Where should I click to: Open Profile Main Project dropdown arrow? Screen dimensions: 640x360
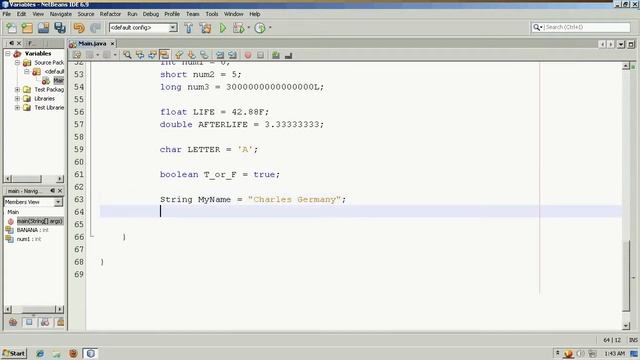click(270, 28)
